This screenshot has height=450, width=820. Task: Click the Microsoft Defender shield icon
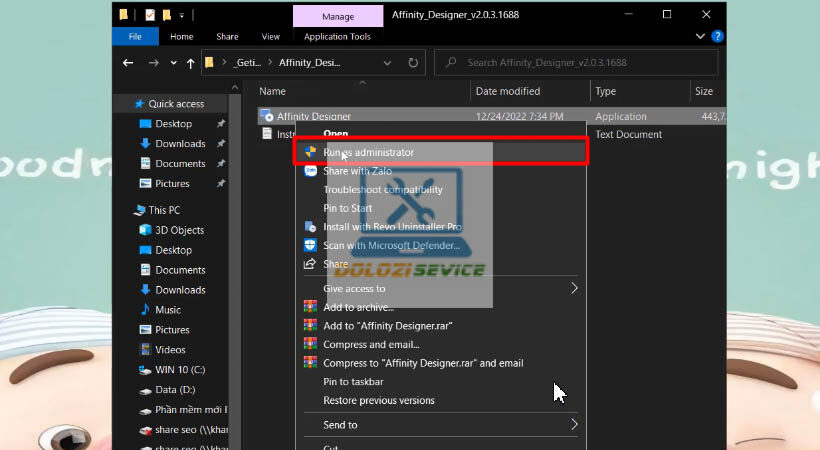tap(310, 246)
